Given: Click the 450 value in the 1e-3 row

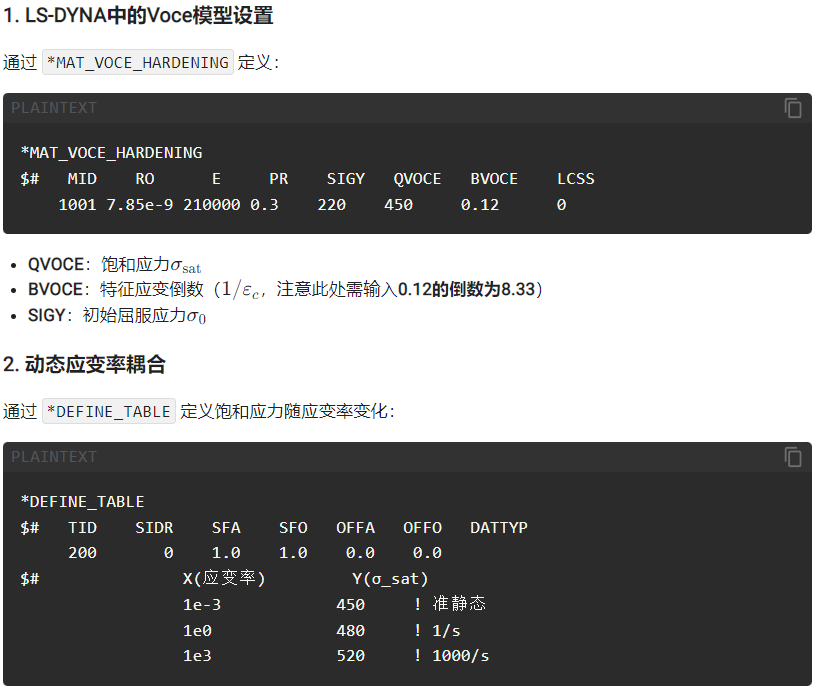Looking at the screenshot, I should tap(351, 605).
